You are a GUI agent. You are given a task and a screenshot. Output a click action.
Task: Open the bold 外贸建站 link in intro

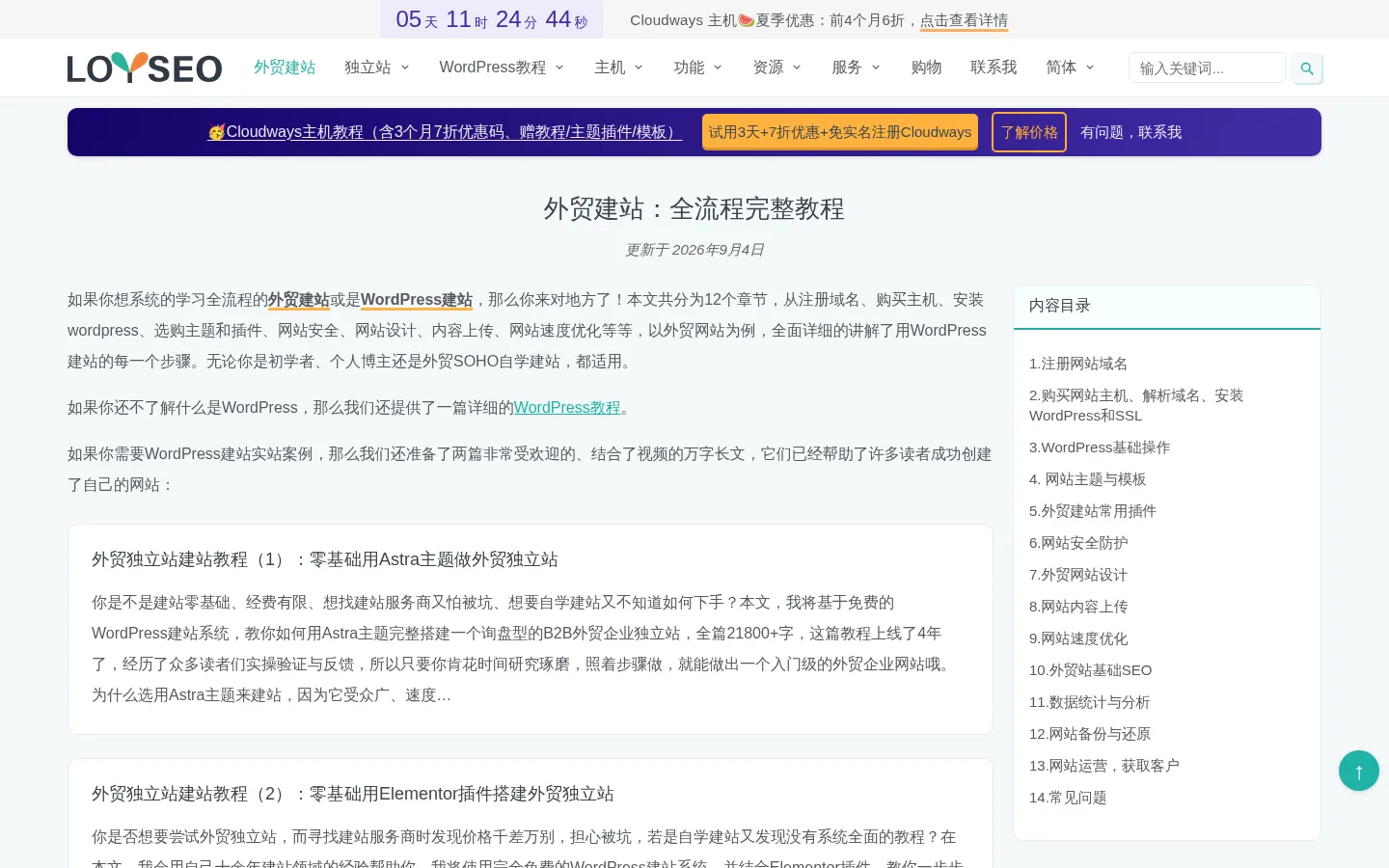point(299,300)
